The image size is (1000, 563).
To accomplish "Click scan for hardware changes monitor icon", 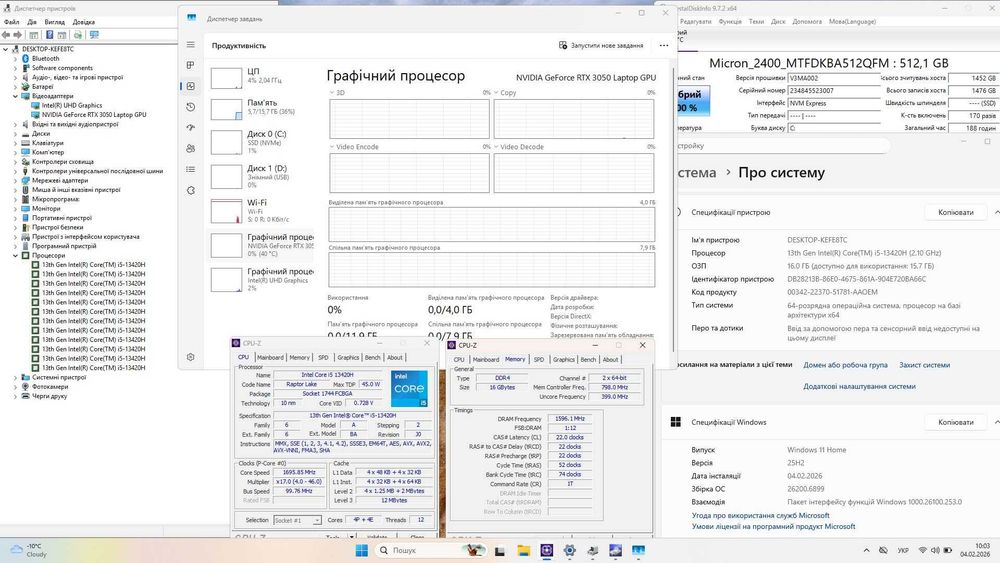I will (94, 35).
